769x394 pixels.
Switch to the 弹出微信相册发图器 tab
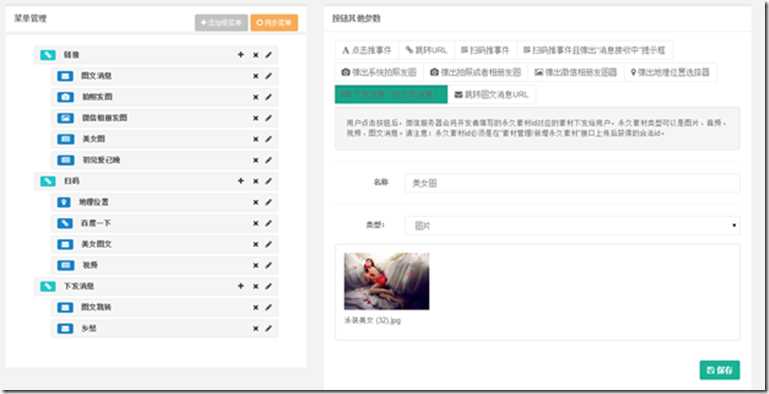point(576,72)
